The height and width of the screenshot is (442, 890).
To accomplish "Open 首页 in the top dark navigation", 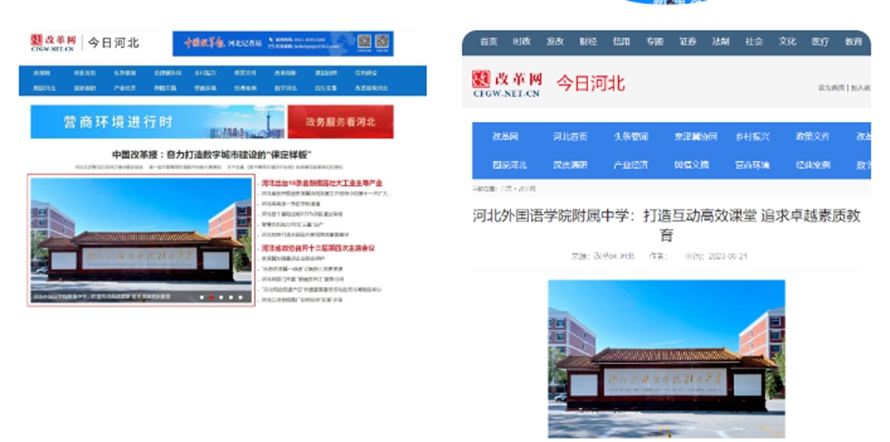I will (488, 42).
